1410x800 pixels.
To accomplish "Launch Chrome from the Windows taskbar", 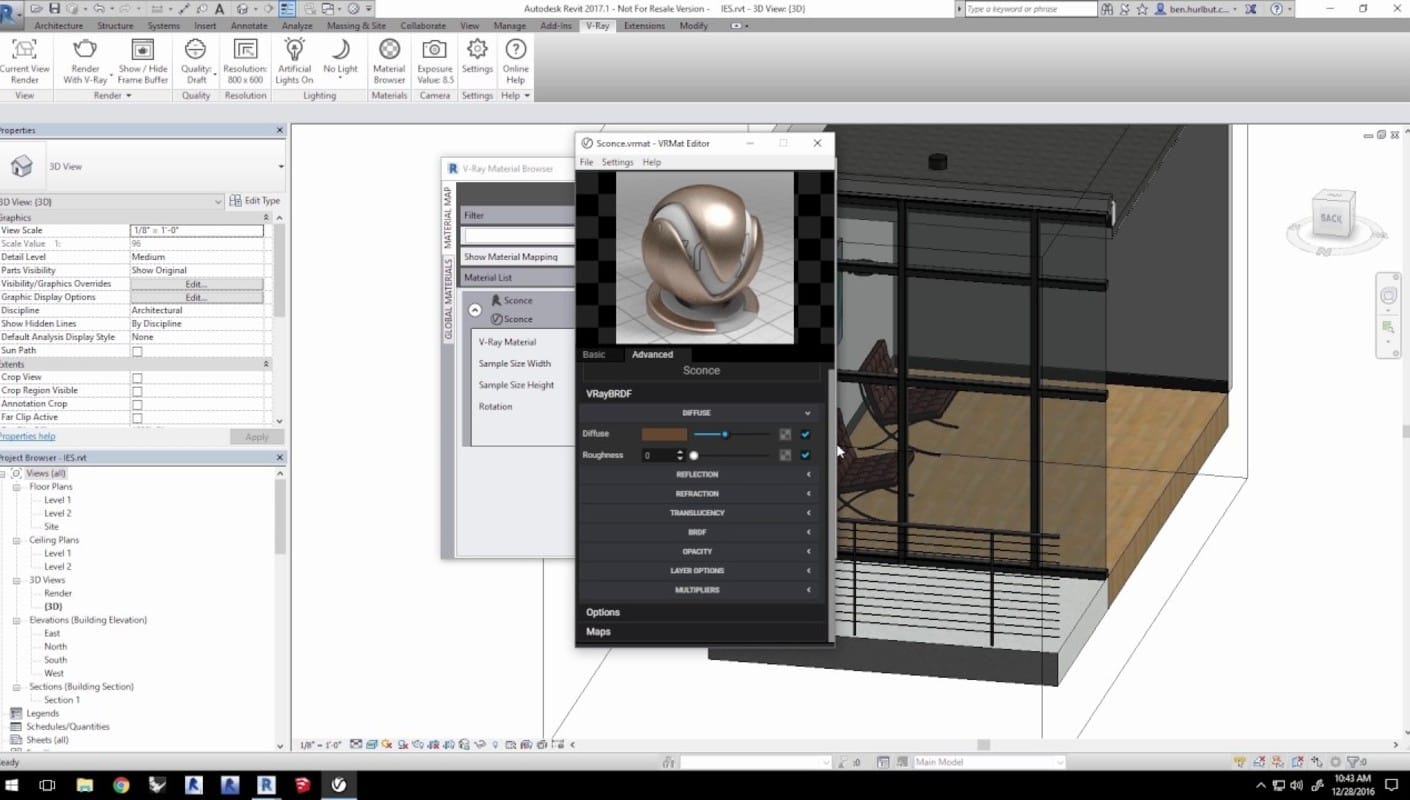I will coord(121,785).
